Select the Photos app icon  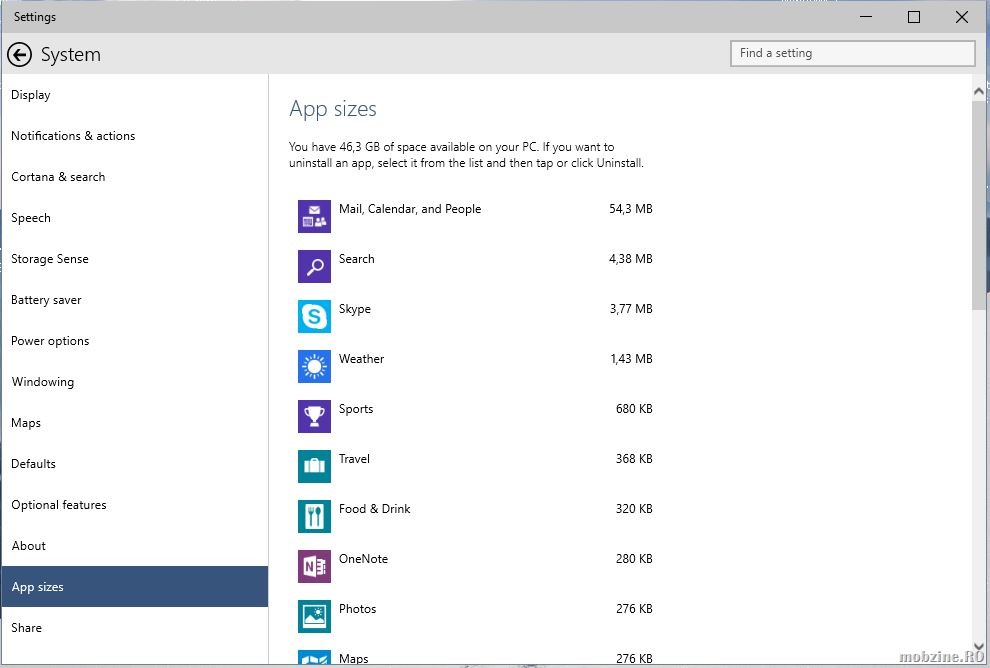click(x=314, y=616)
